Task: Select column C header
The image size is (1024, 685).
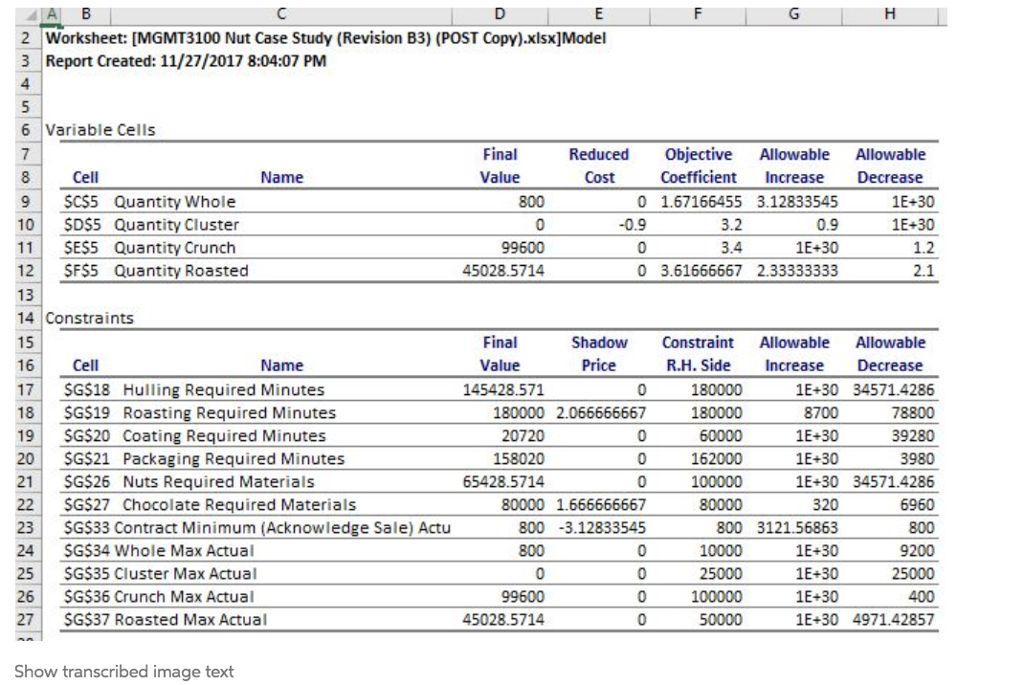Action: click(281, 15)
